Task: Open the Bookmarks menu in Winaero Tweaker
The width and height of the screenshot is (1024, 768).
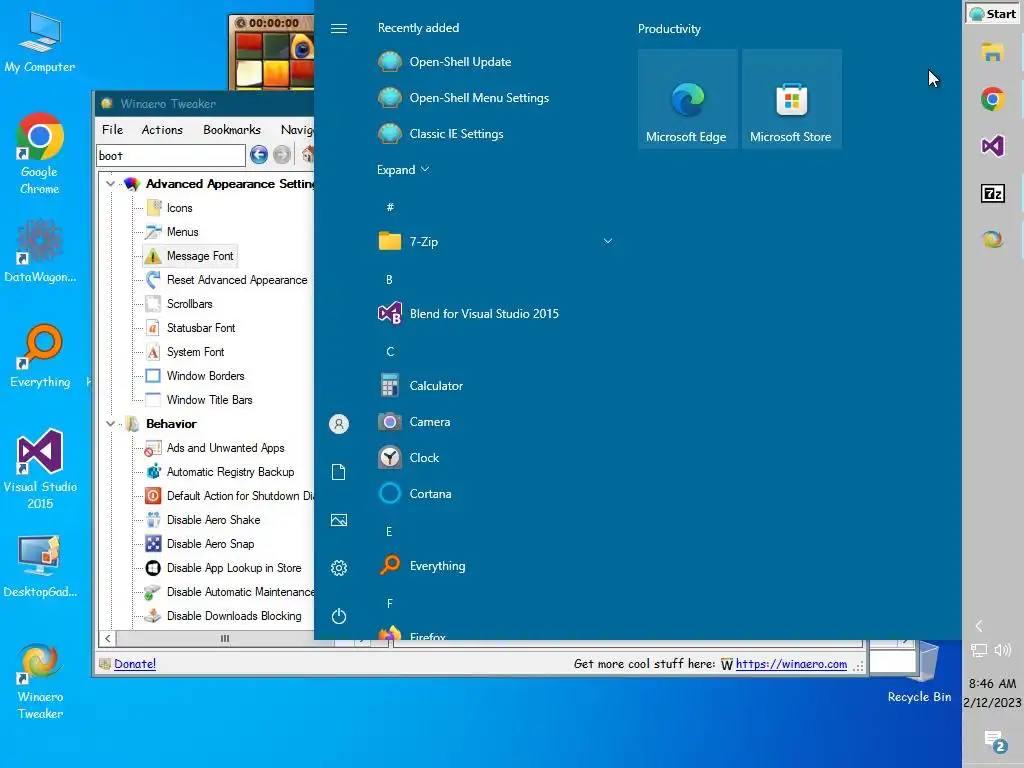Action: point(232,129)
